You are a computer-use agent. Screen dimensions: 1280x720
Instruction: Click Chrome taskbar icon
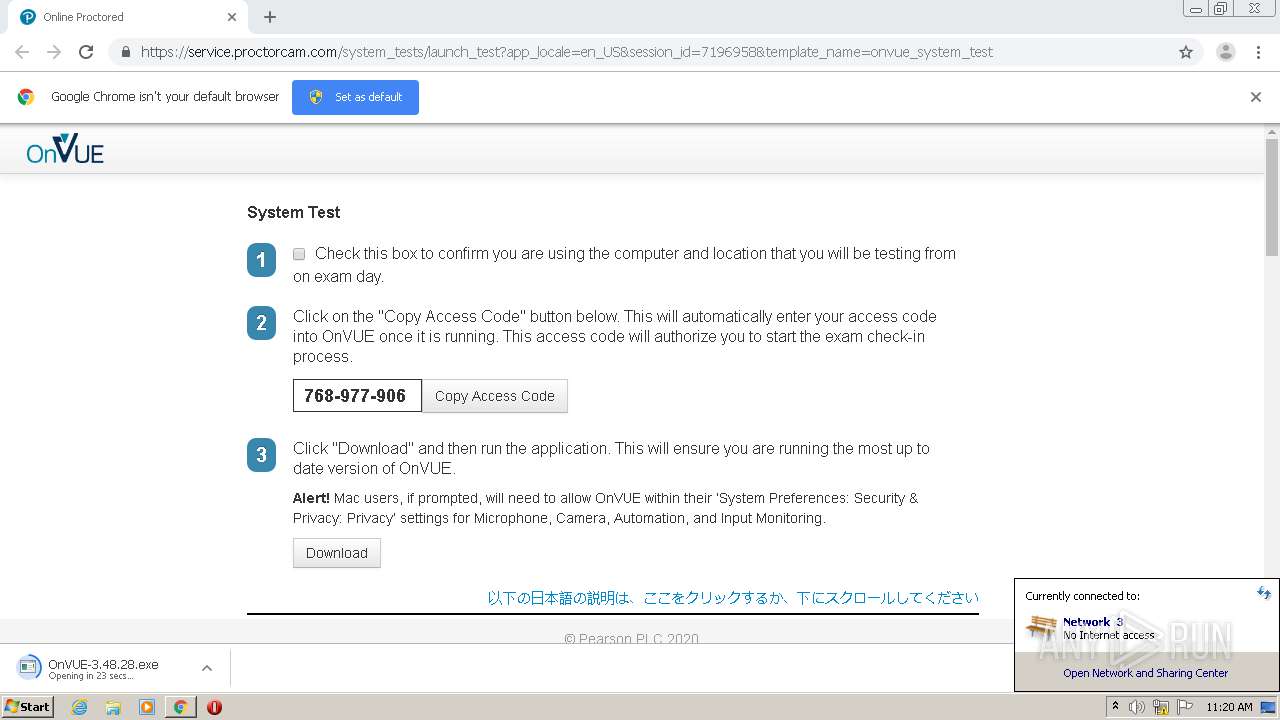(181, 707)
